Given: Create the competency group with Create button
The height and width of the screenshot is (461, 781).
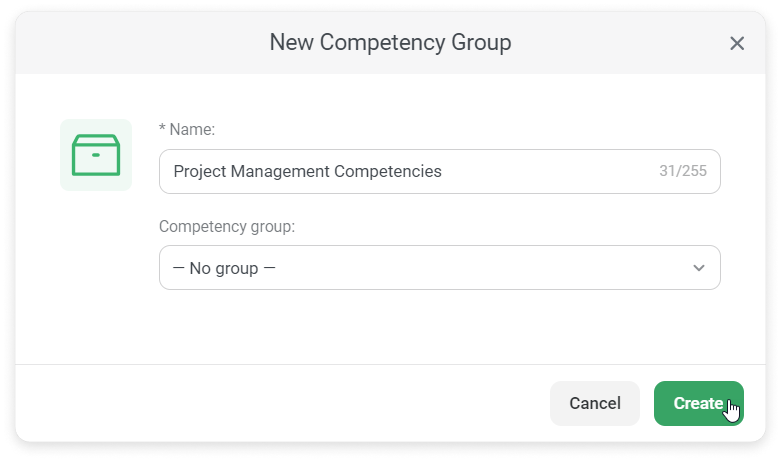Looking at the screenshot, I should [x=698, y=403].
